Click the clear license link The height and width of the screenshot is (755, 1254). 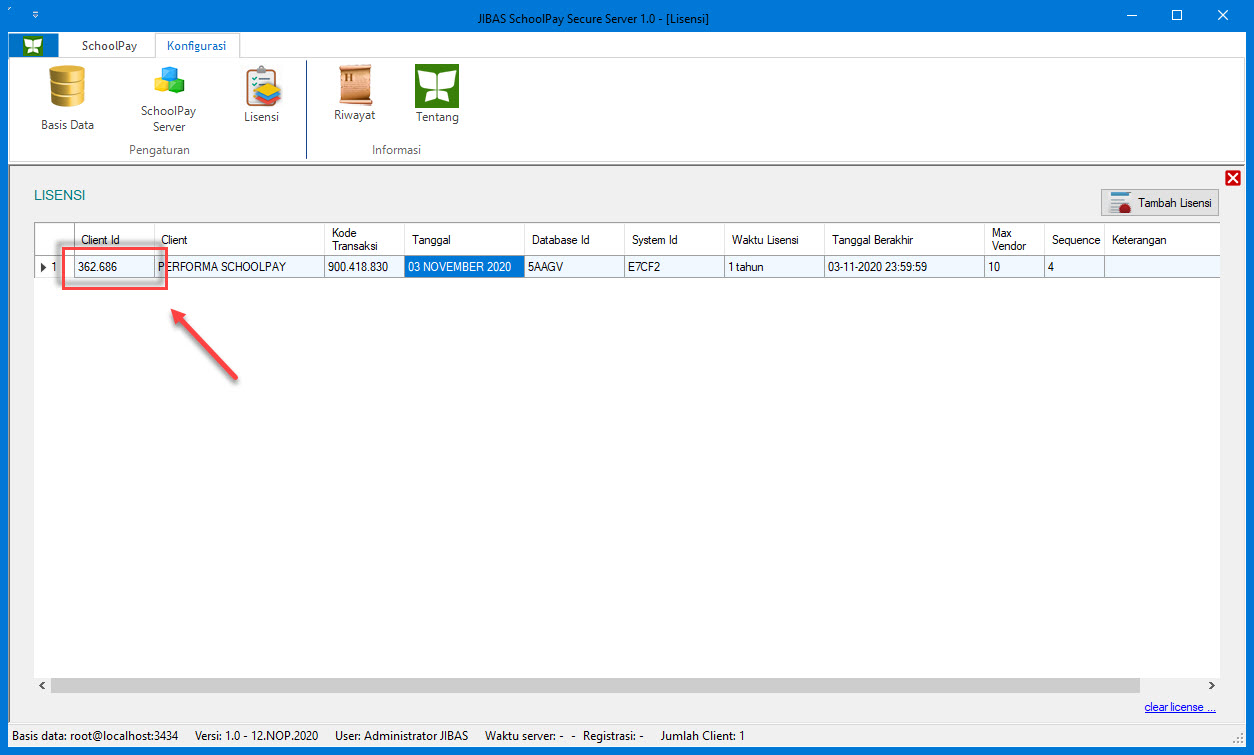pyautogui.click(x=1180, y=708)
